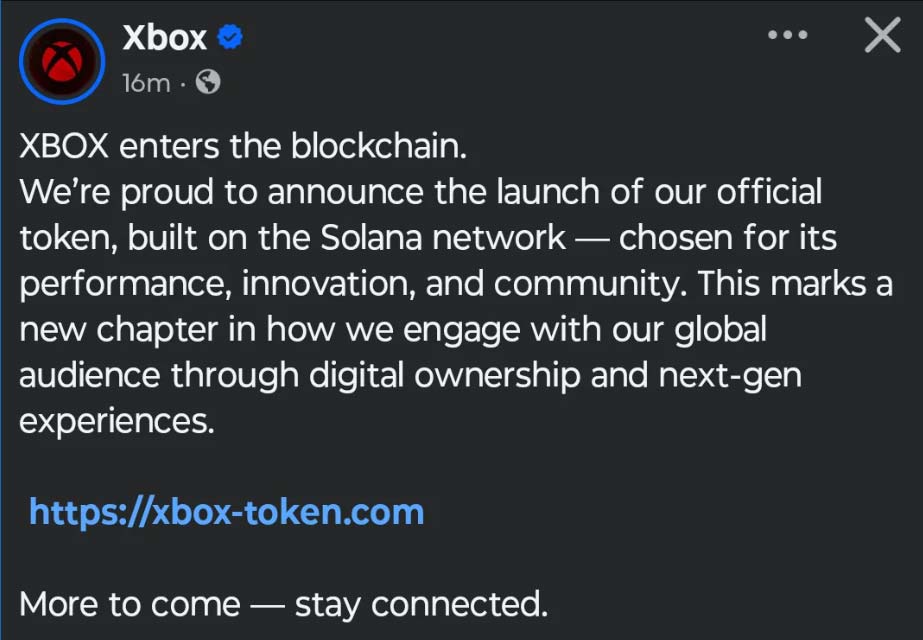Click the blue verified badge beside Xbox
Screen dimensions: 923x640
(231, 39)
